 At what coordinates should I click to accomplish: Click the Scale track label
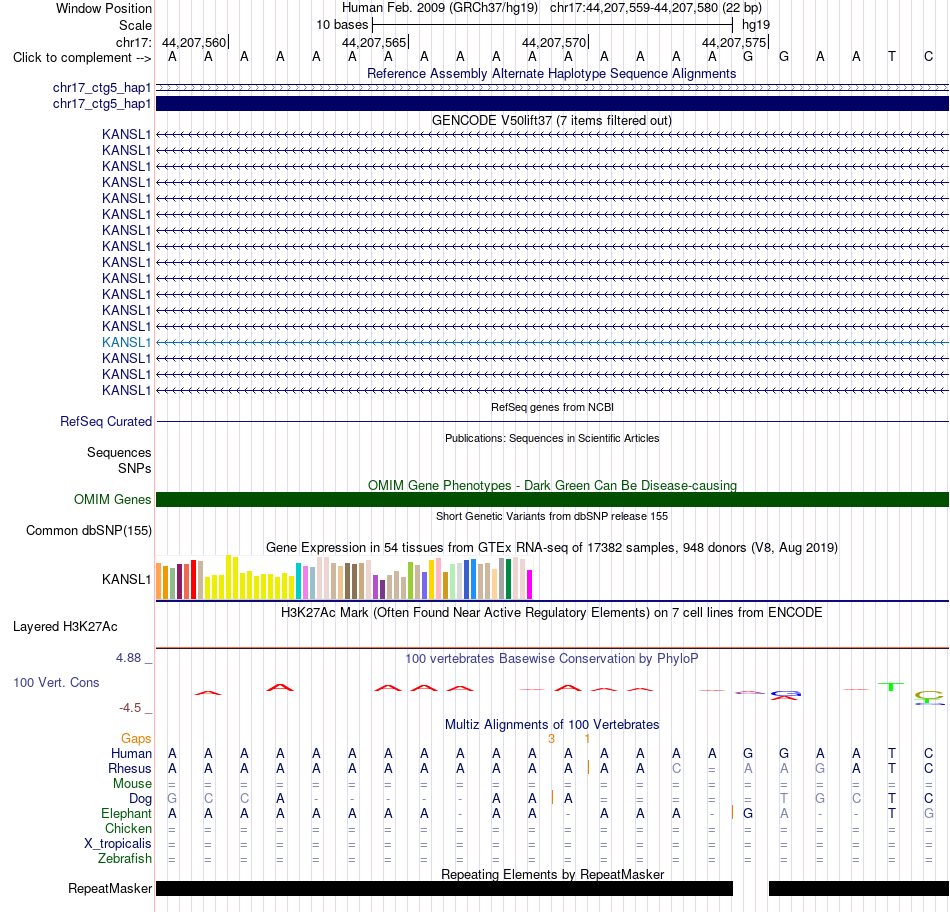tap(135, 25)
